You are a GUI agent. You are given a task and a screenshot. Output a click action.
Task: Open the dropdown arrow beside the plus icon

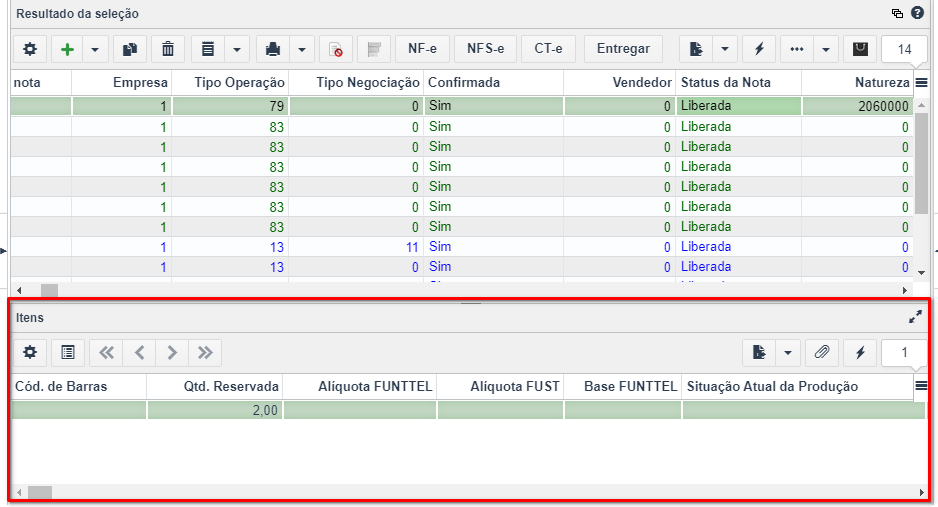tap(95, 49)
